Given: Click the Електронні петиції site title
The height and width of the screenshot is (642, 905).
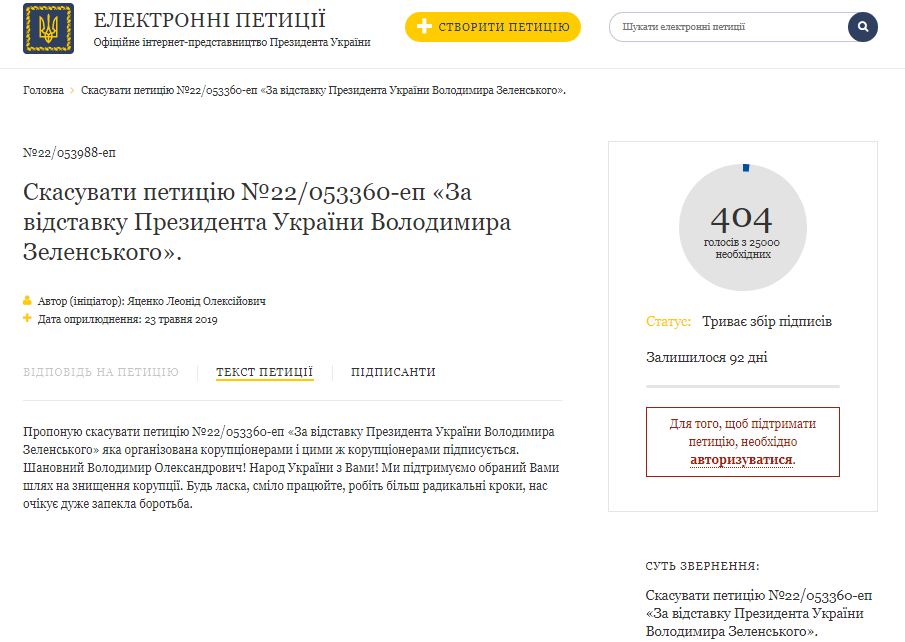Looking at the screenshot, I should 210,20.
